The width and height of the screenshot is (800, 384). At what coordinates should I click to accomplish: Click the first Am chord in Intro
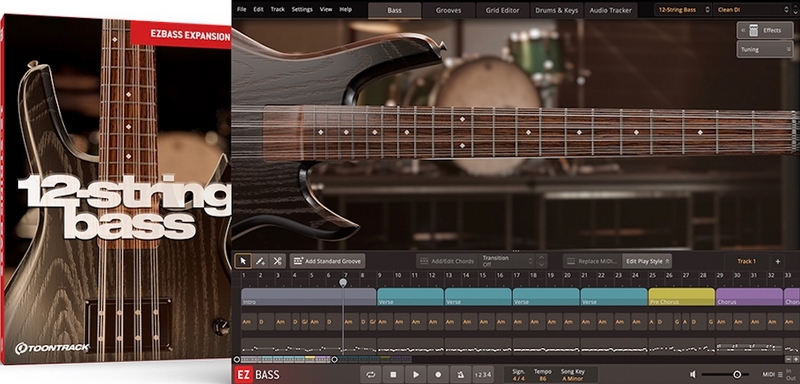click(x=249, y=322)
